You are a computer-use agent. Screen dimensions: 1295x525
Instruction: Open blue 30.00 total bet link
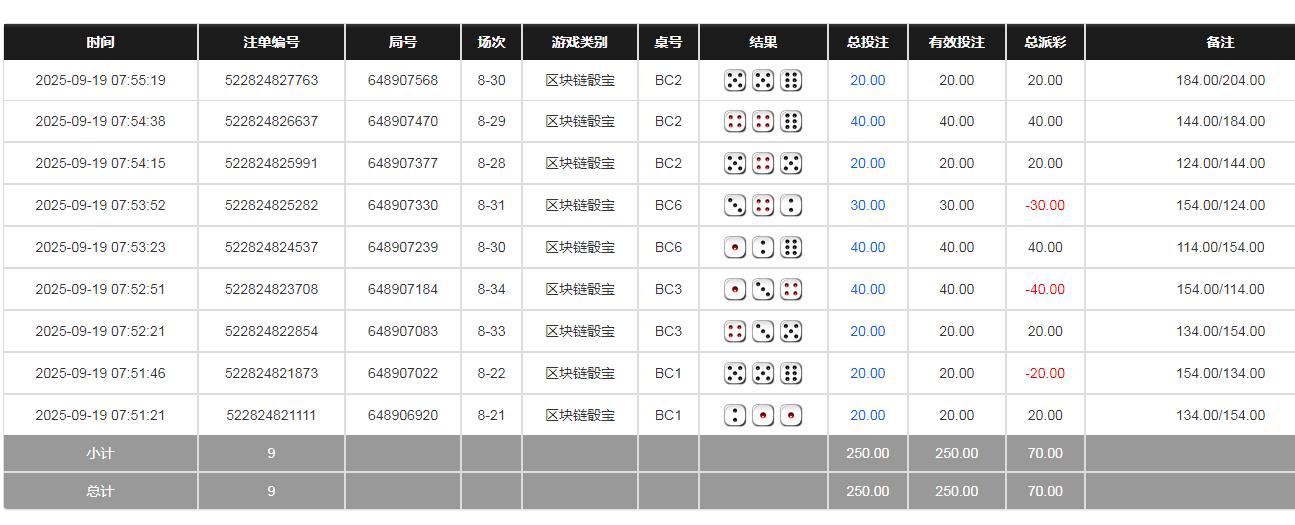(x=867, y=206)
